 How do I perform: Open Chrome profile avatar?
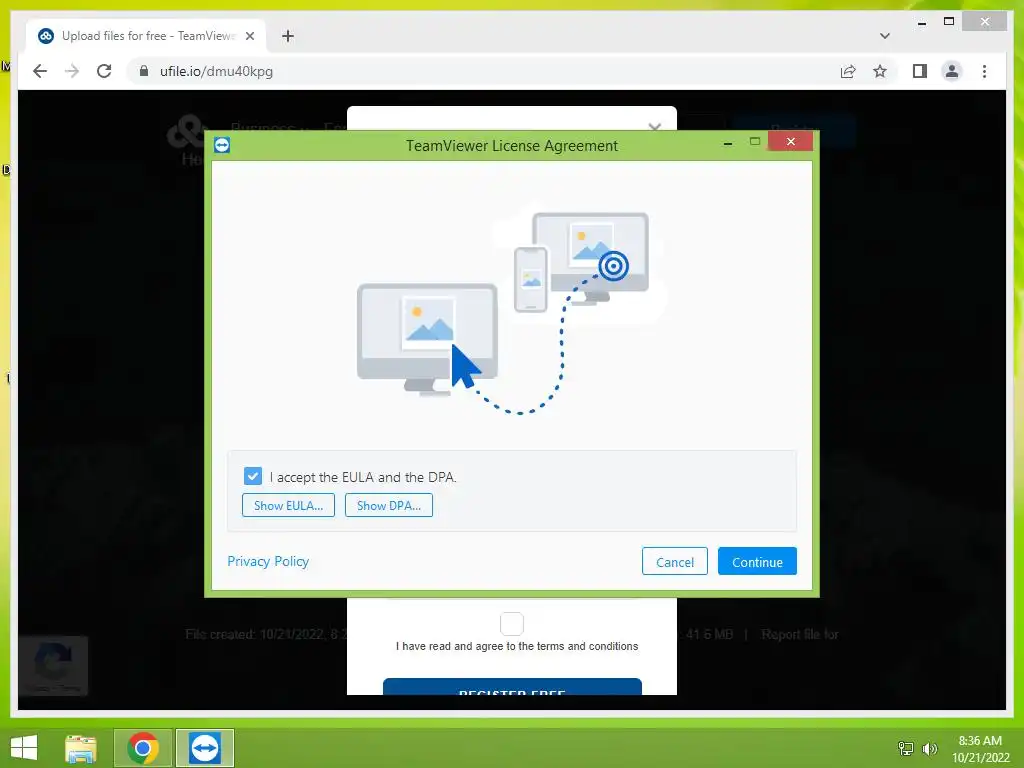click(952, 71)
